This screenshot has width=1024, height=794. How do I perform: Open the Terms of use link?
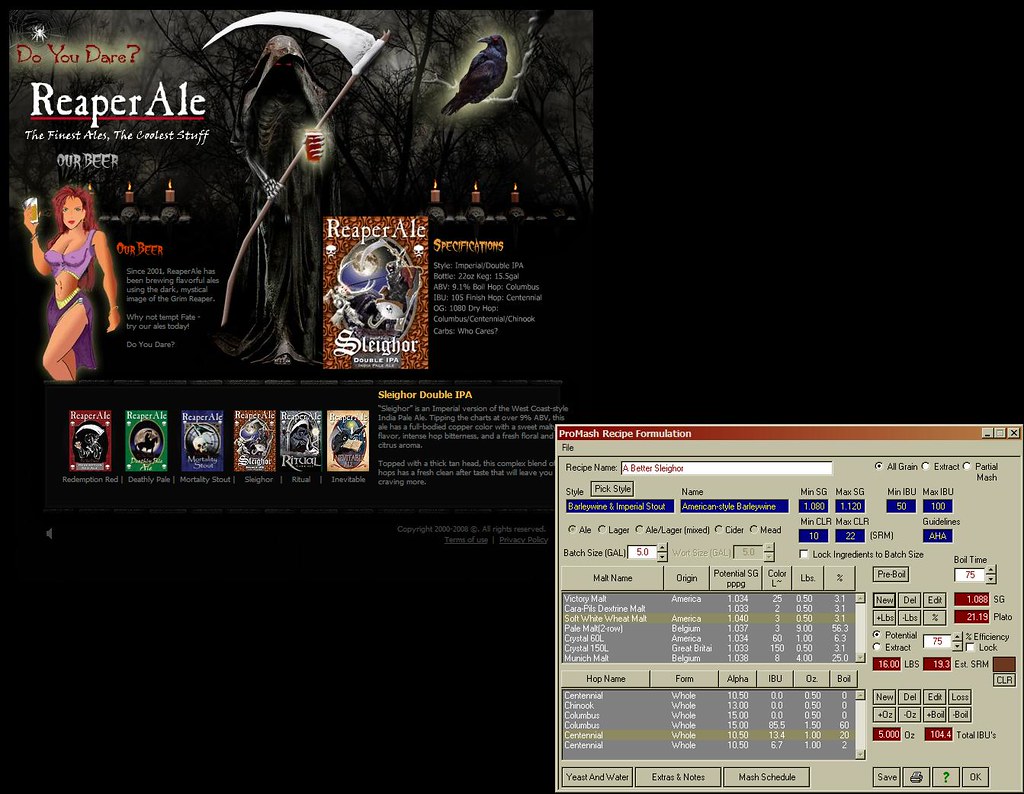click(x=466, y=540)
